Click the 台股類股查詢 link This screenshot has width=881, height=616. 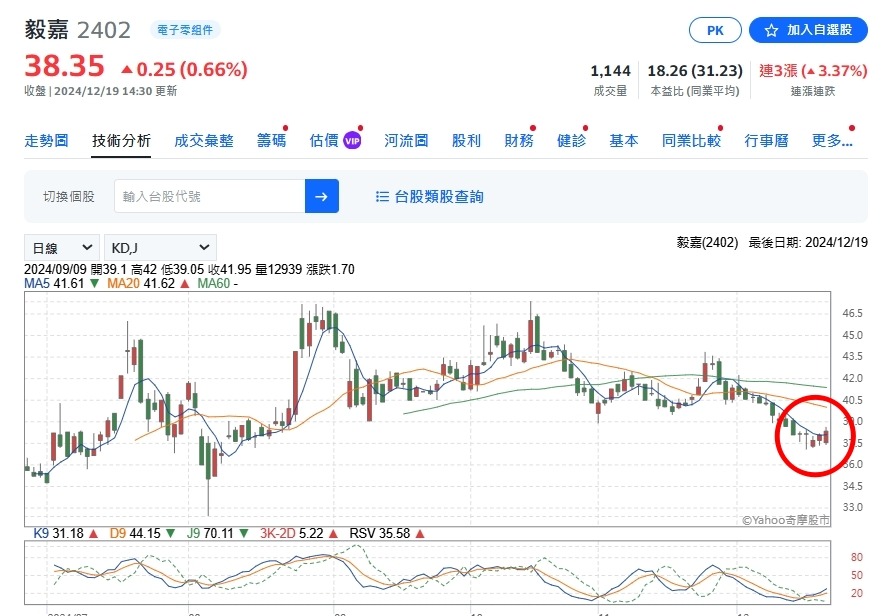[x=439, y=197]
